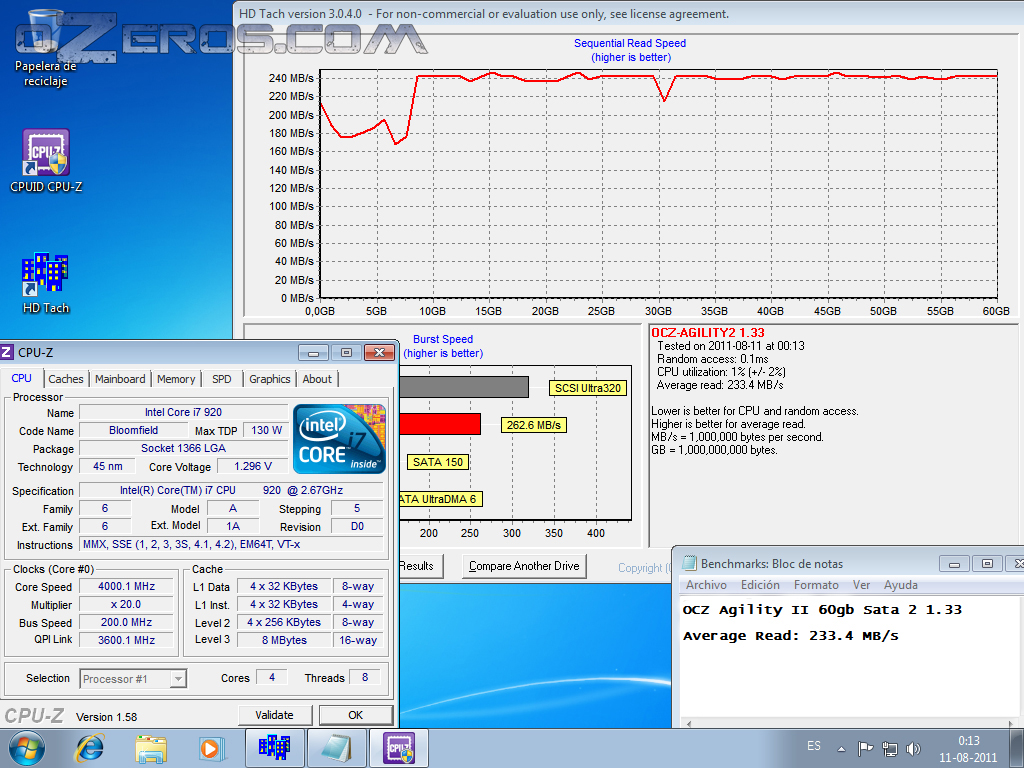Switch to the About tab
This screenshot has height=768, width=1024.
tap(317, 379)
